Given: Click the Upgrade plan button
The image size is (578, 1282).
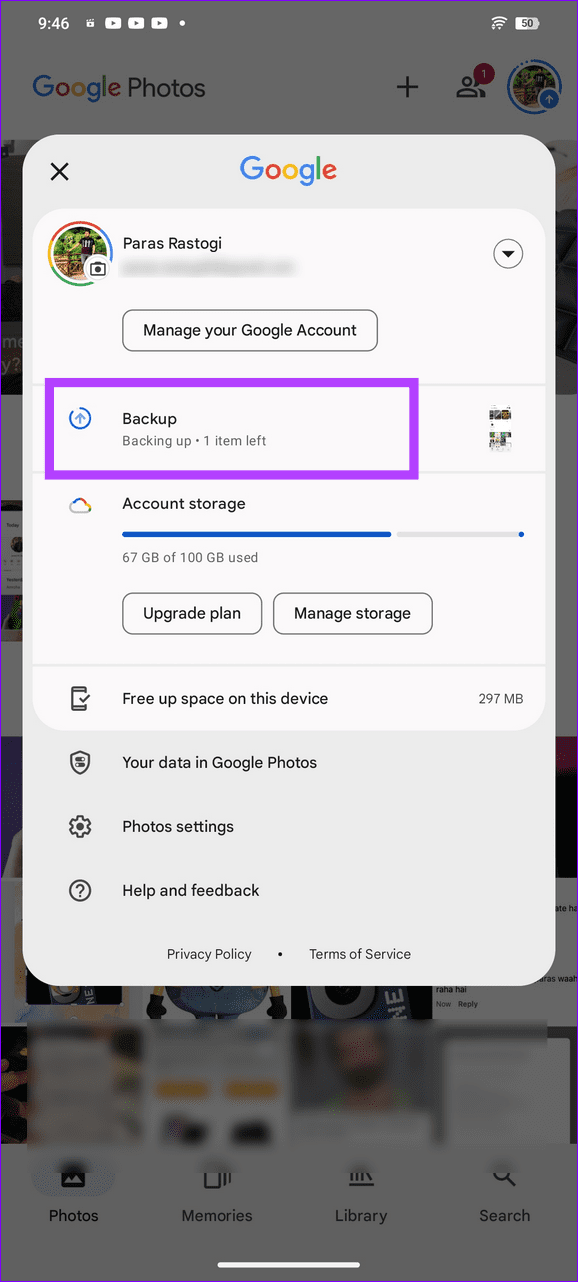Looking at the screenshot, I should coord(192,614).
